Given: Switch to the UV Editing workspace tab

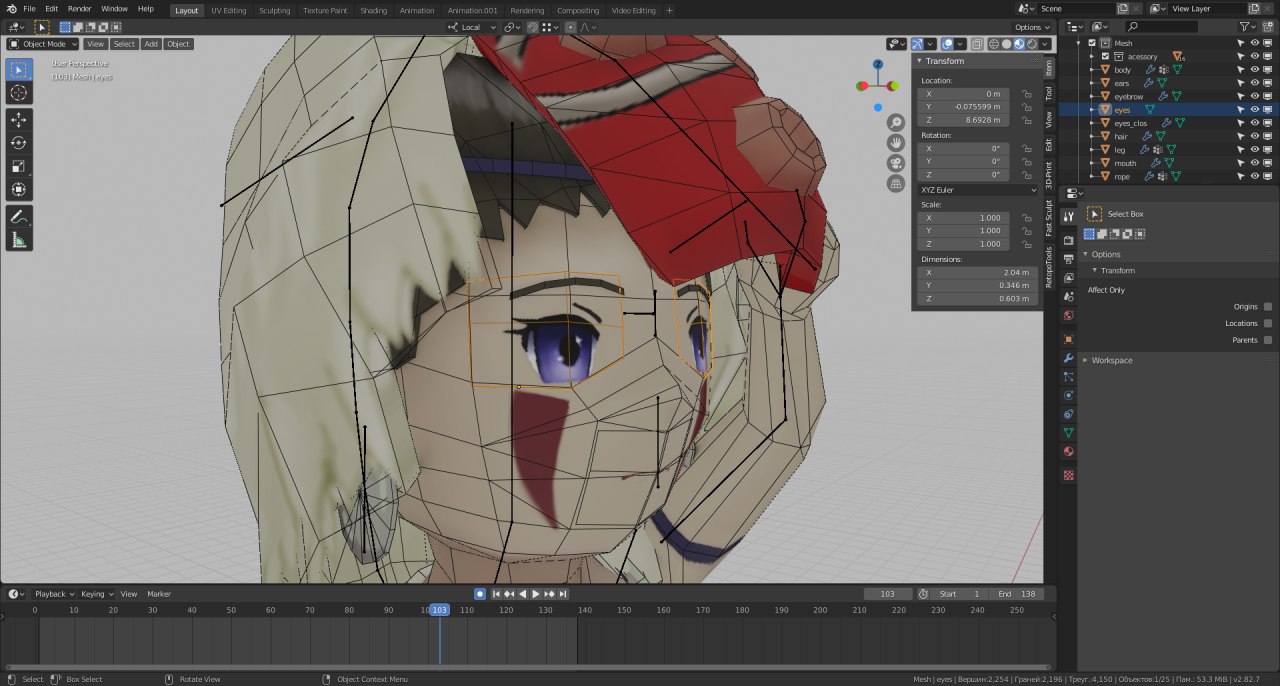Looking at the screenshot, I should pos(228,10).
